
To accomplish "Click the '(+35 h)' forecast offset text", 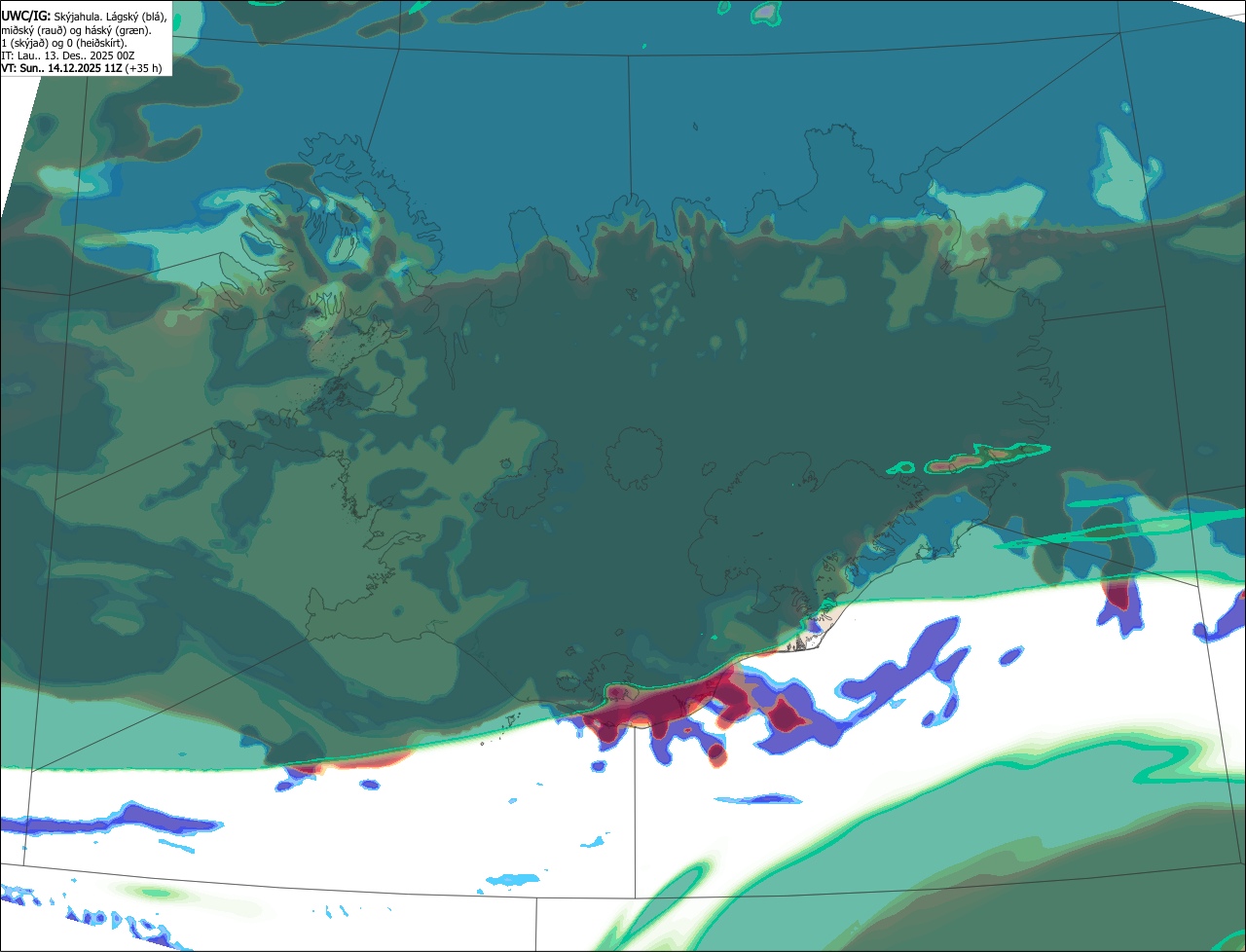I will (x=143, y=68).
